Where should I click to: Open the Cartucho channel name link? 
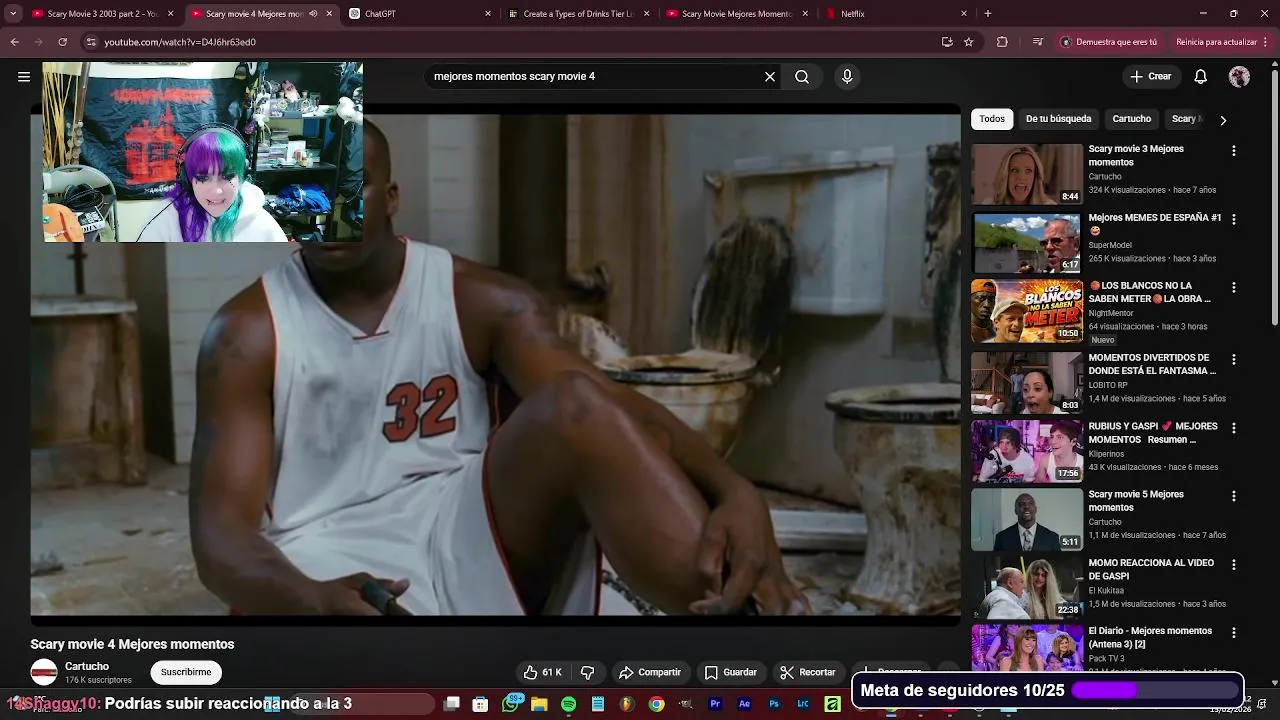[87, 666]
